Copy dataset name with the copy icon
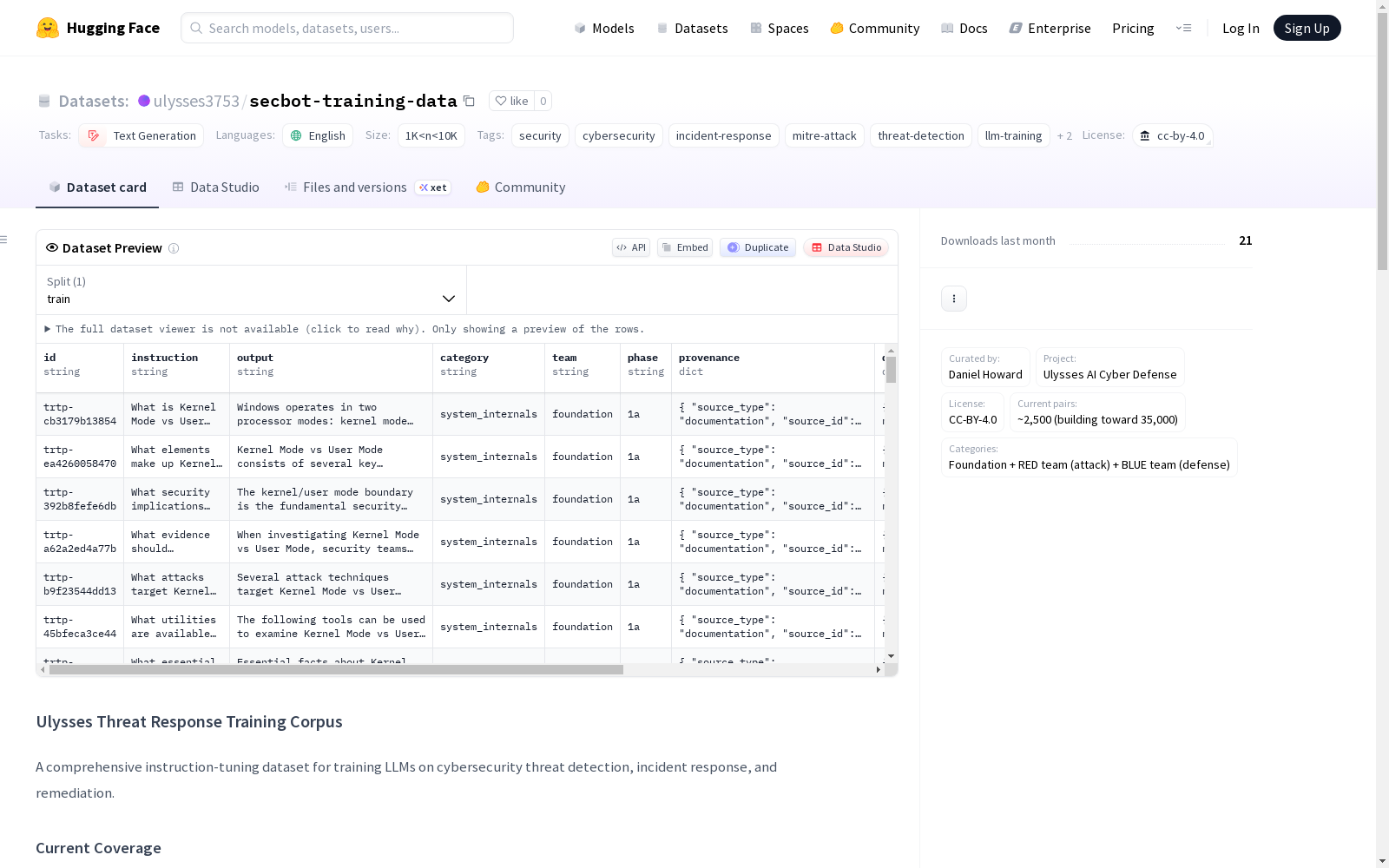 click(469, 101)
